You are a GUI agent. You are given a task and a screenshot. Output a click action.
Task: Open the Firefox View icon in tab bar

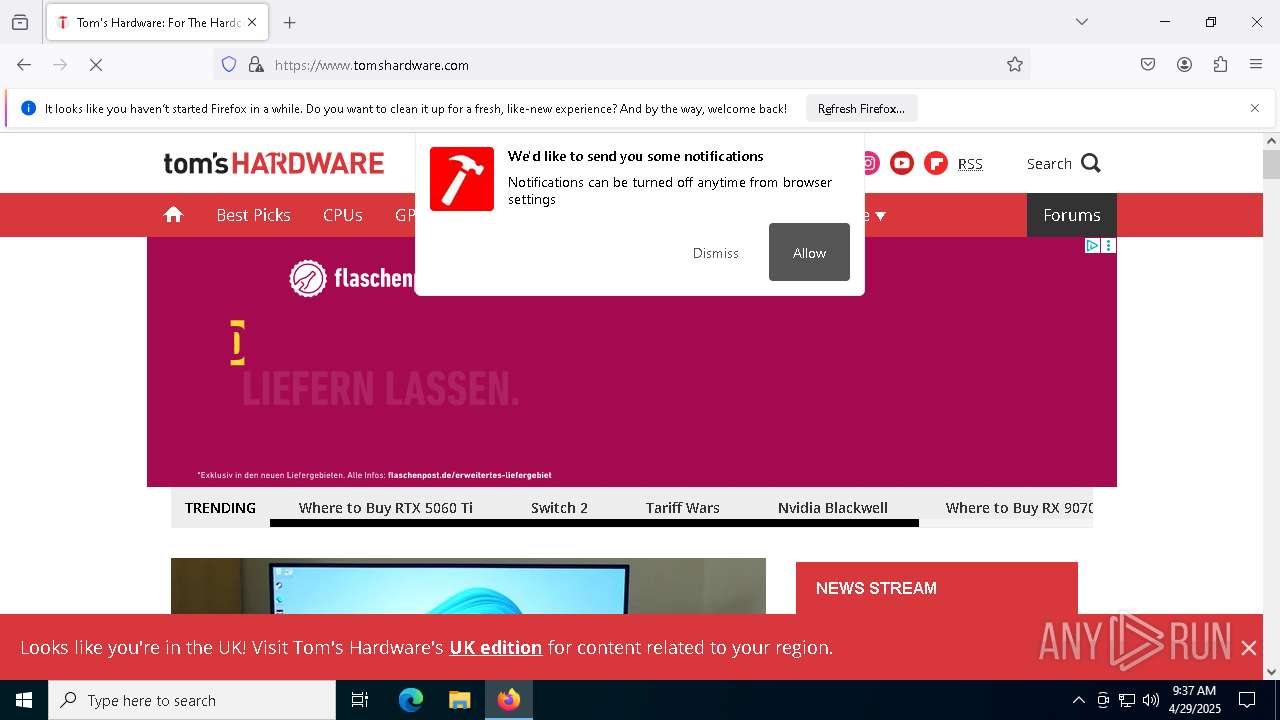20,22
